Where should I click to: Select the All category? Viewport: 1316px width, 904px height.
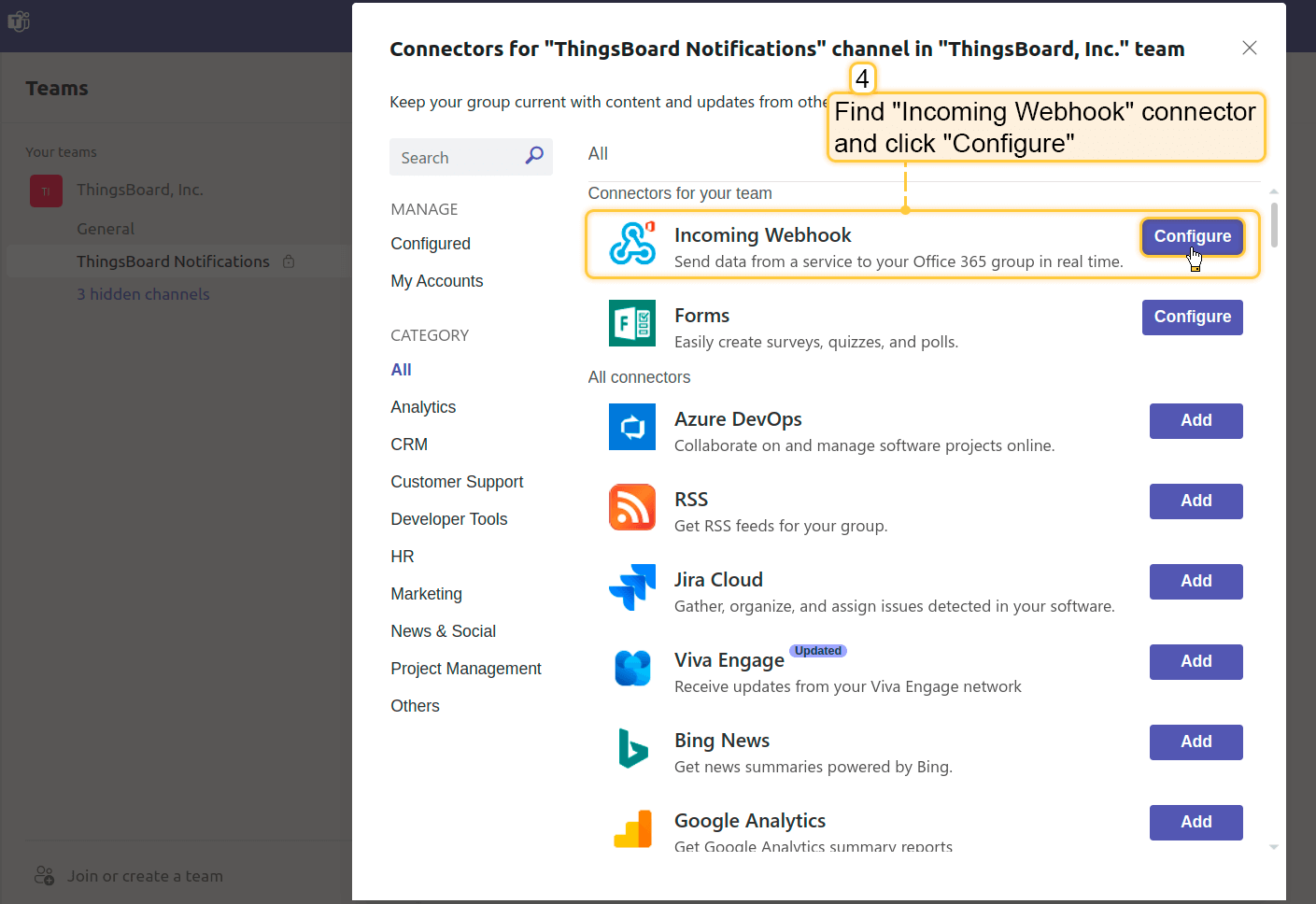(x=402, y=370)
